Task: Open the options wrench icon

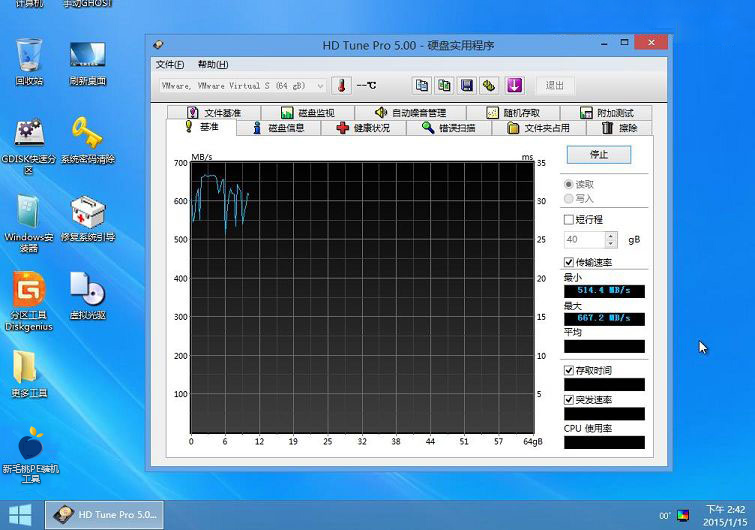Action: [x=489, y=86]
